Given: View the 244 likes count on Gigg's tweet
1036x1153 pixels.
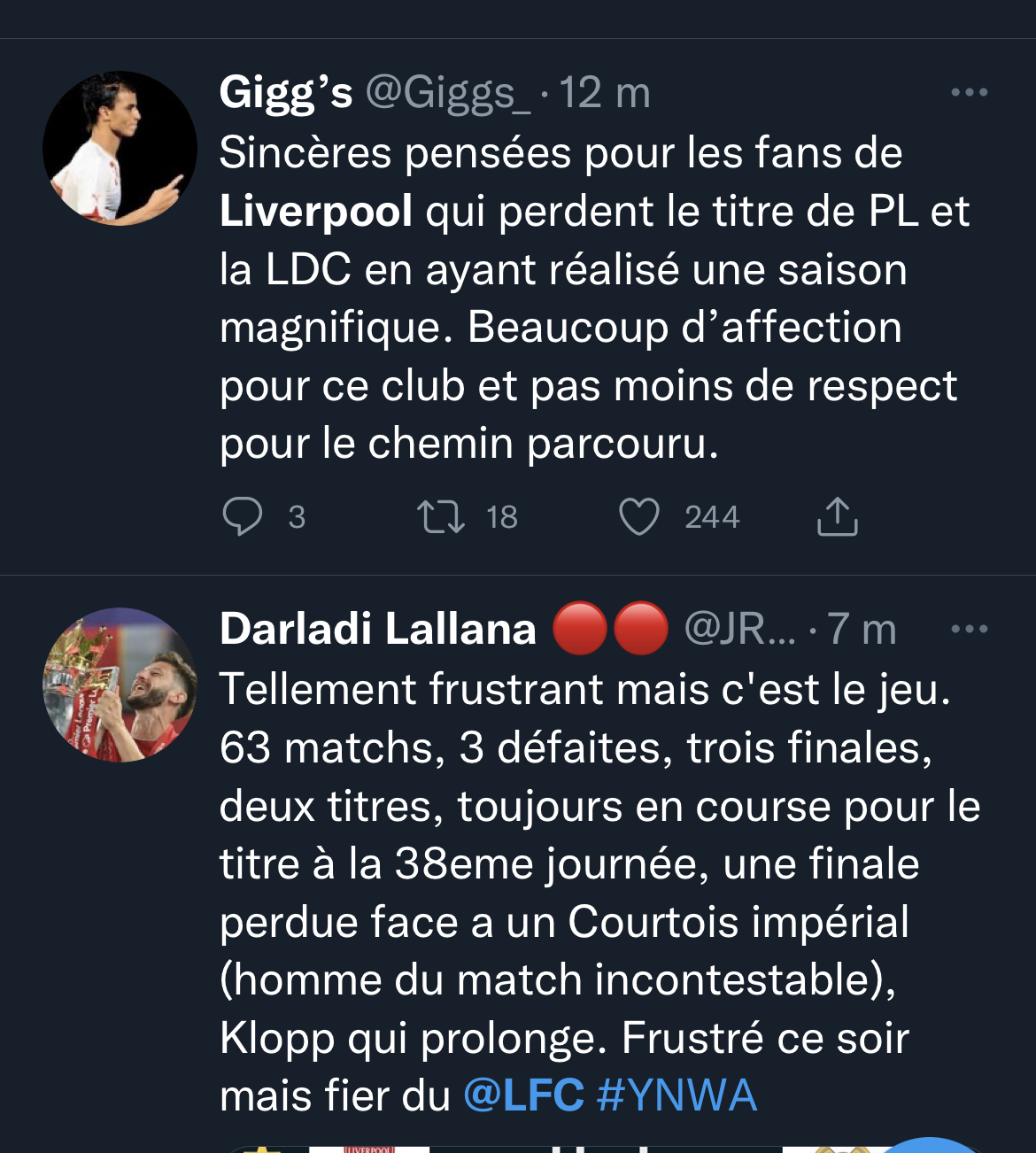Looking at the screenshot, I should tap(712, 517).
